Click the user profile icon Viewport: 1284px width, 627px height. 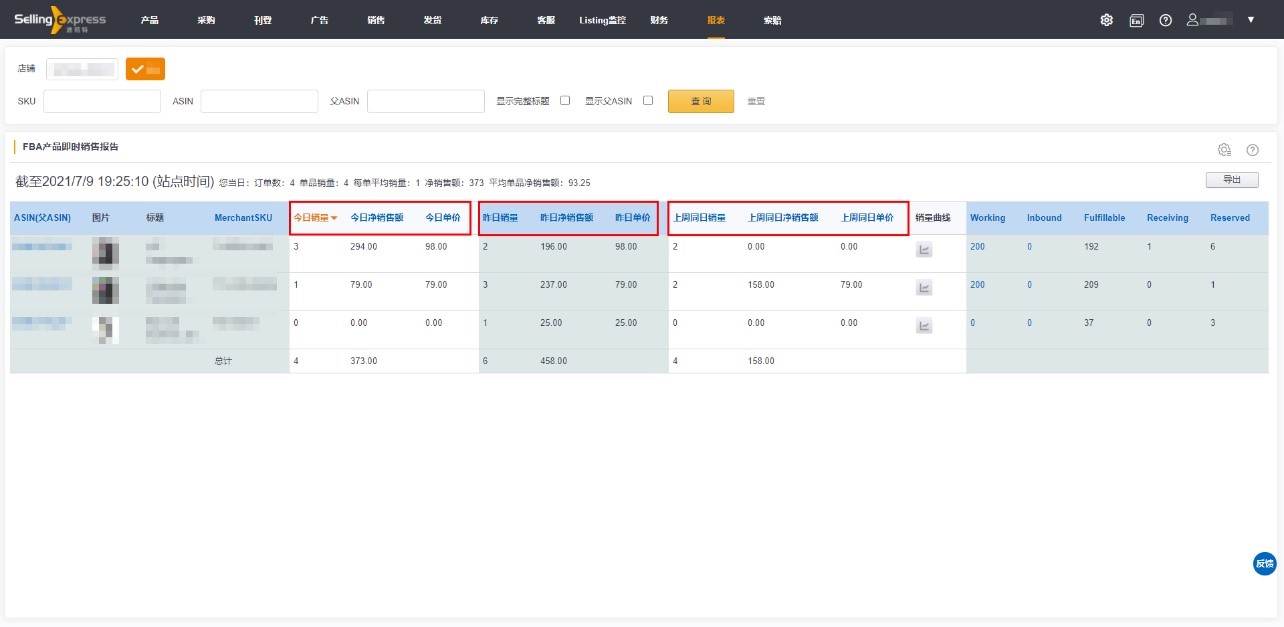pos(1192,20)
